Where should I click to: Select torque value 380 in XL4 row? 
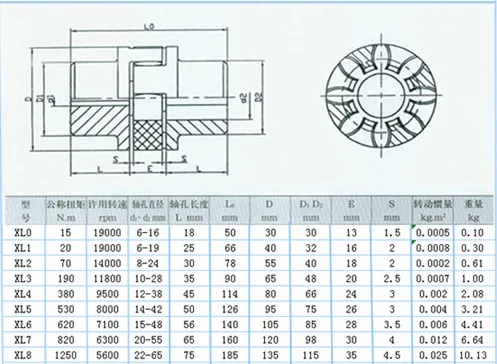pos(66,294)
